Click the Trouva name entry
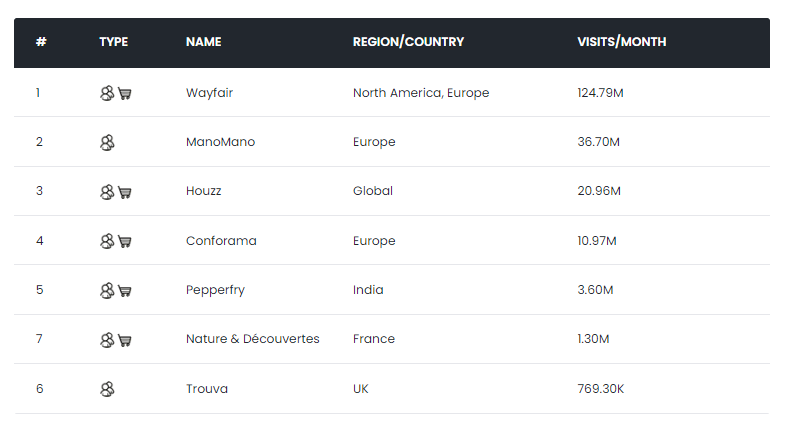Screen dimensions: 786x424 [x=207, y=388]
